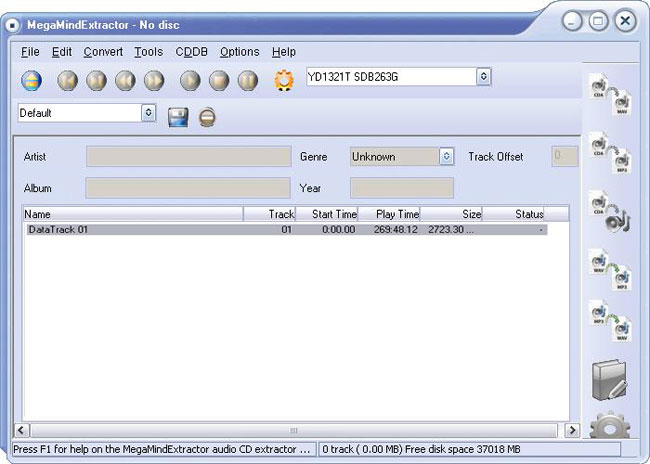
Task: Expand the Genre dropdown showing Unknown
Action: point(446,157)
